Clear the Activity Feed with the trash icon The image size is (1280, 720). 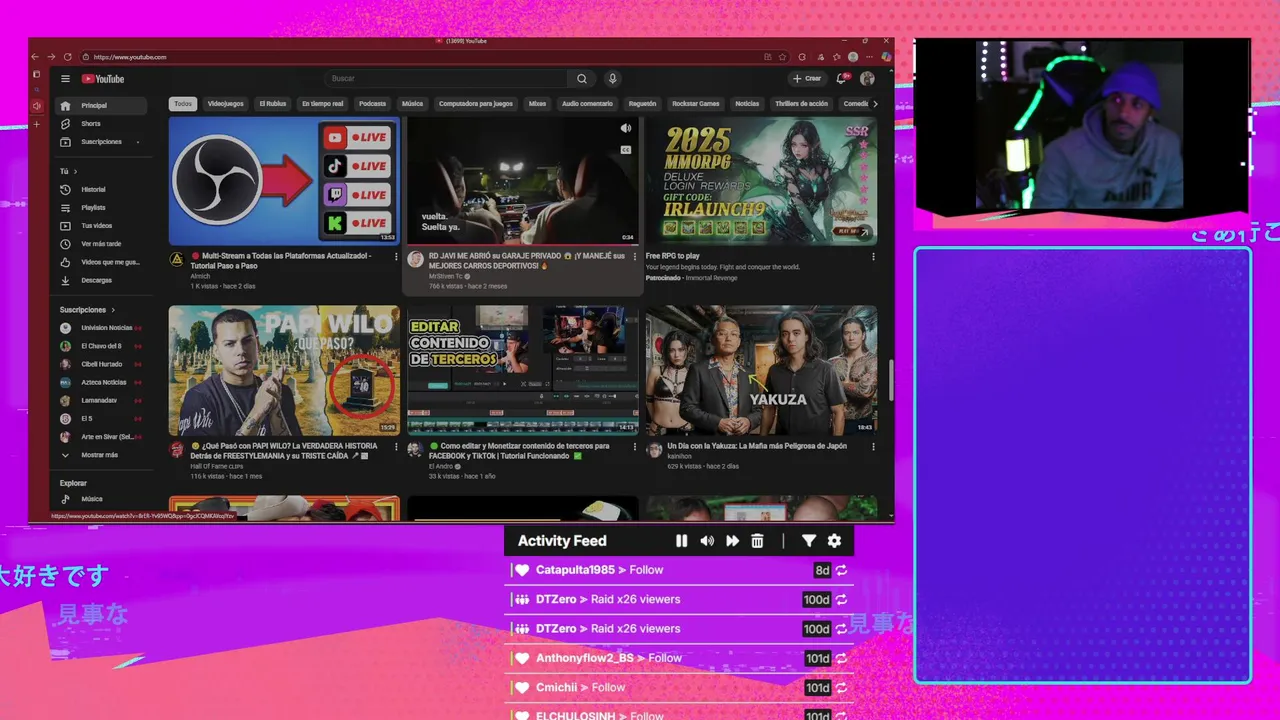point(757,541)
